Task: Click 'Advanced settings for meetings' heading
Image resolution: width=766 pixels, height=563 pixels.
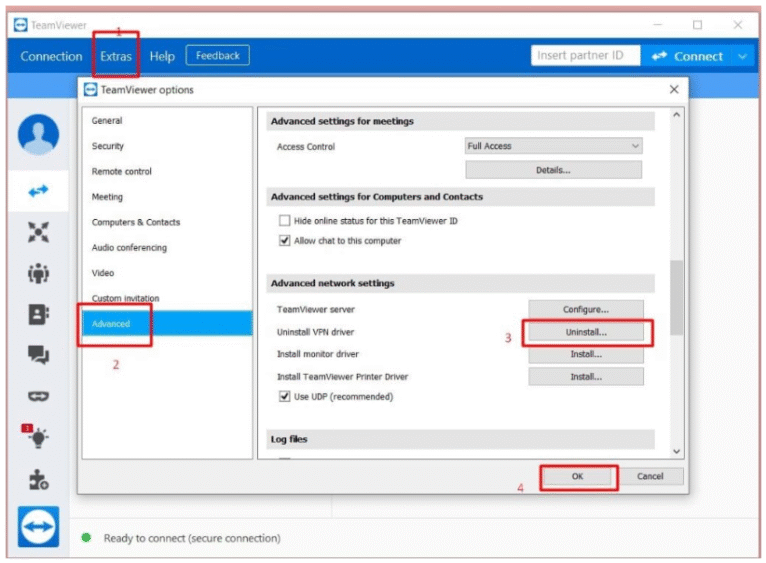Action: click(x=342, y=121)
